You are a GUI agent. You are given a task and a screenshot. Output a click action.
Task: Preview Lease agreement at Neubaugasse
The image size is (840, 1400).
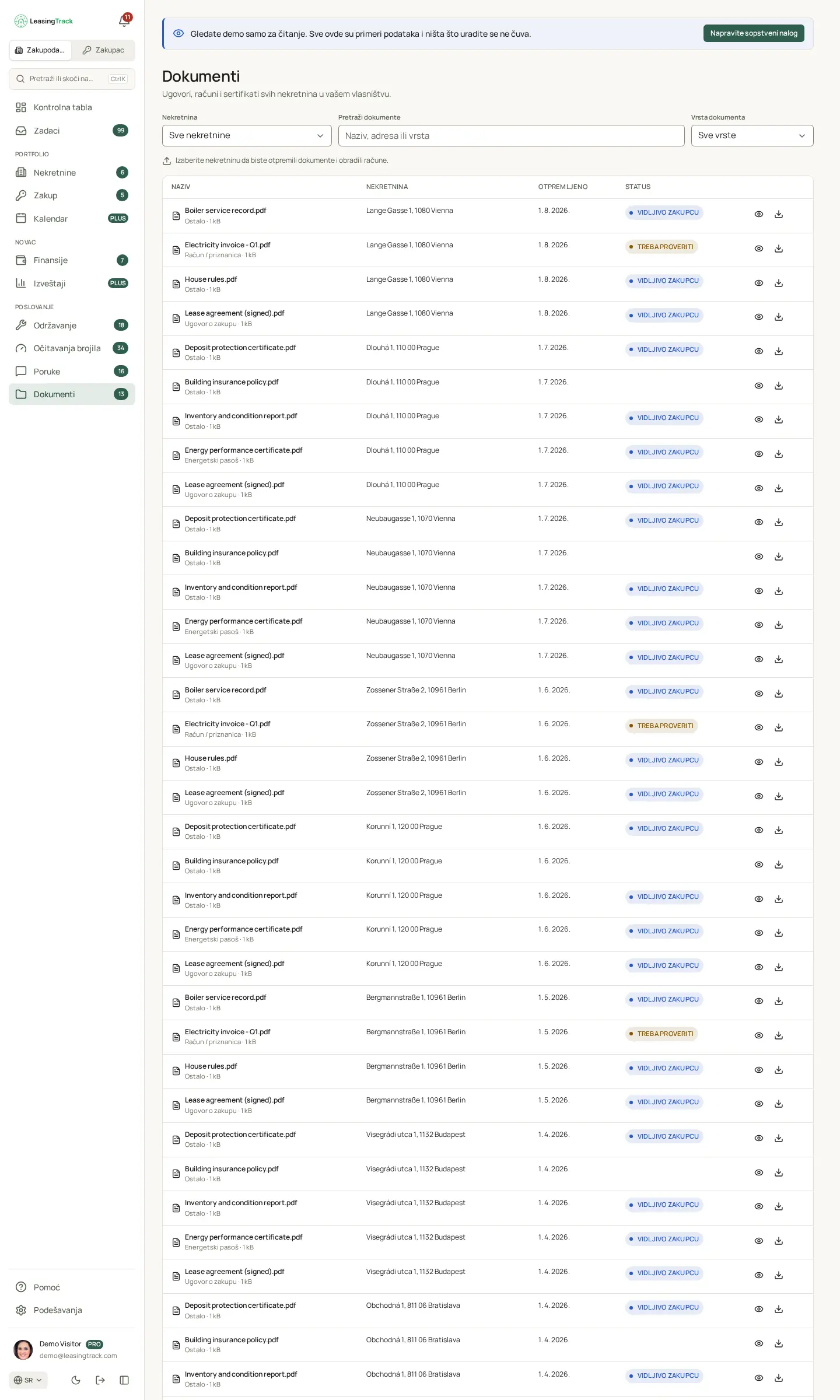(x=758, y=659)
